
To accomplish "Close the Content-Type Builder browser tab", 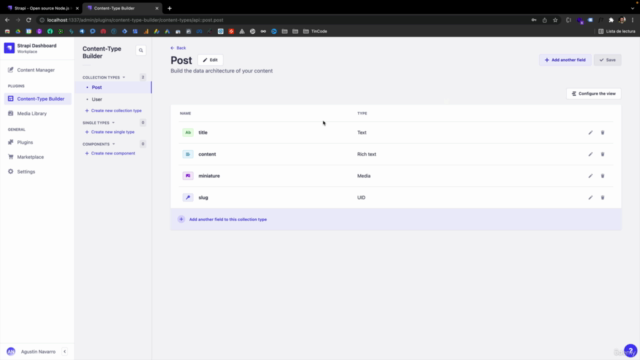I will (x=157, y=8).
